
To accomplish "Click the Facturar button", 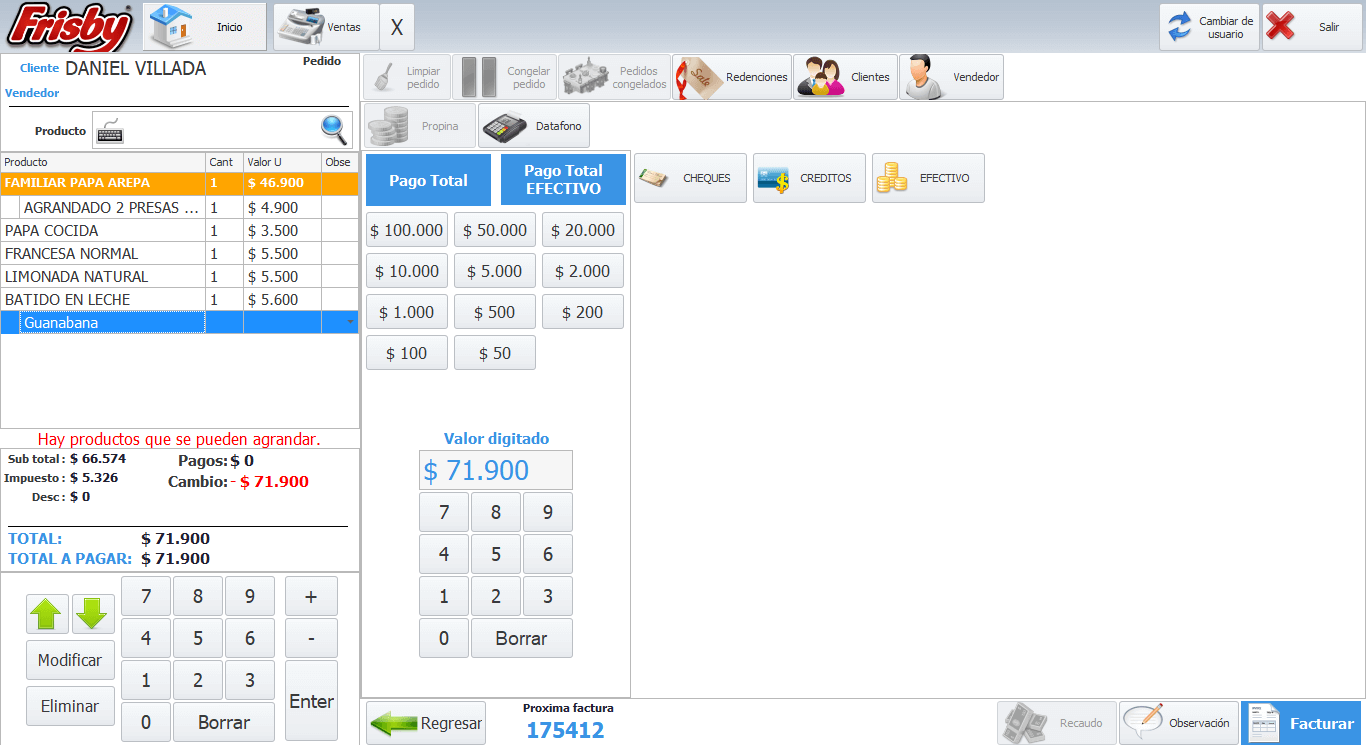I will coord(1301,723).
